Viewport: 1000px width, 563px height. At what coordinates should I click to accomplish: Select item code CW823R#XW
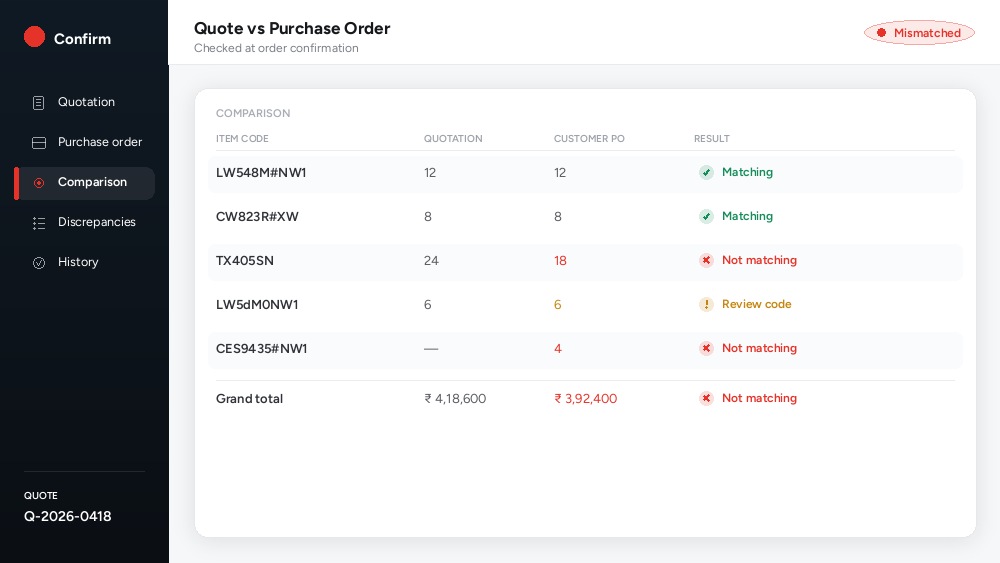257,217
